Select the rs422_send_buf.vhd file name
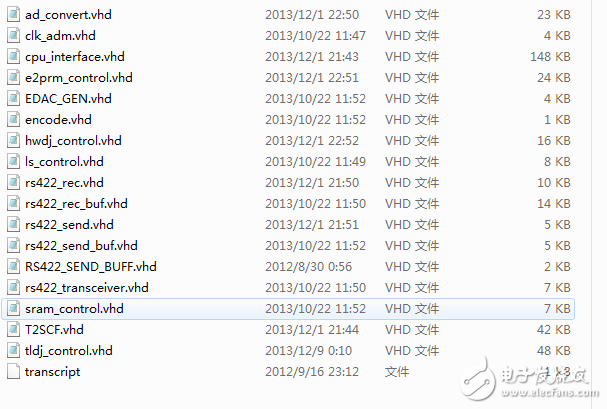The width and height of the screenshot is (607, 409). tap(81, 246)
